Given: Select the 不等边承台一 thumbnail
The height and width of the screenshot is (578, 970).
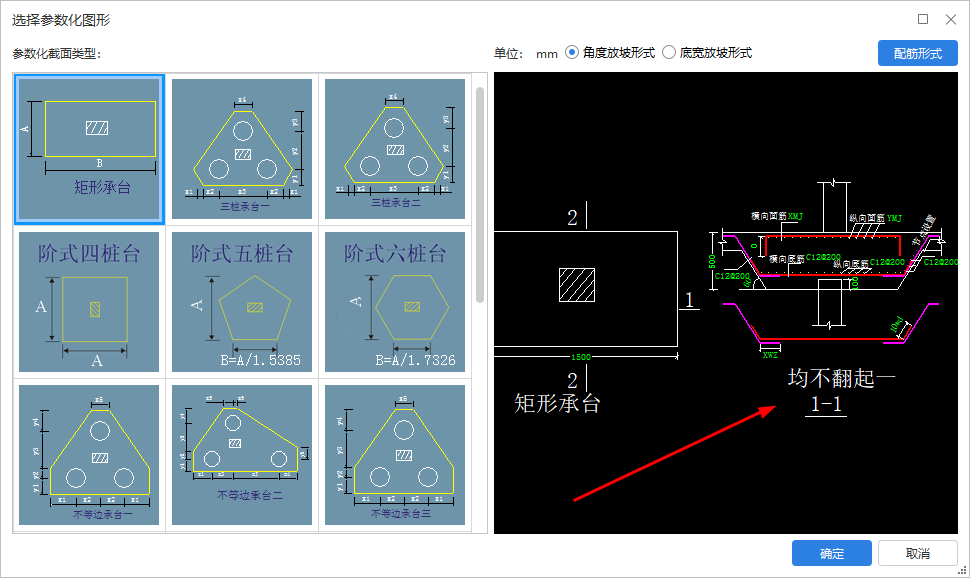Looking at the screenshot, I should tap(89, 455).
